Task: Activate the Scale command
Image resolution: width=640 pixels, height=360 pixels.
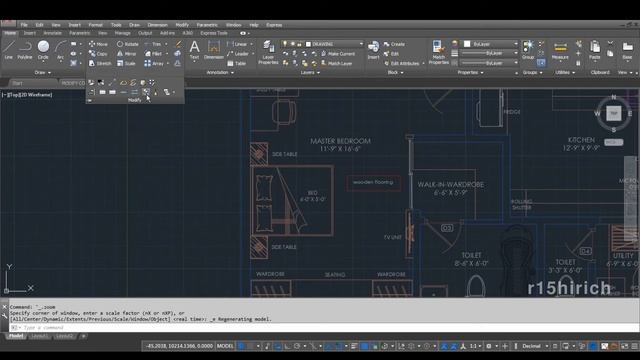Action: click(126, 64)
